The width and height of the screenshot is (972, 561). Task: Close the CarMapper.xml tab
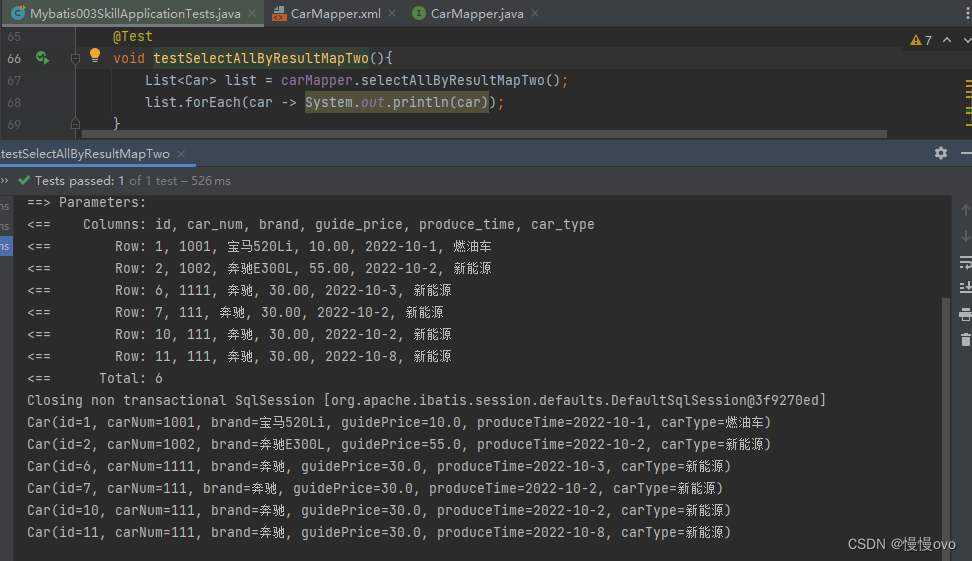tap(392, 13)
